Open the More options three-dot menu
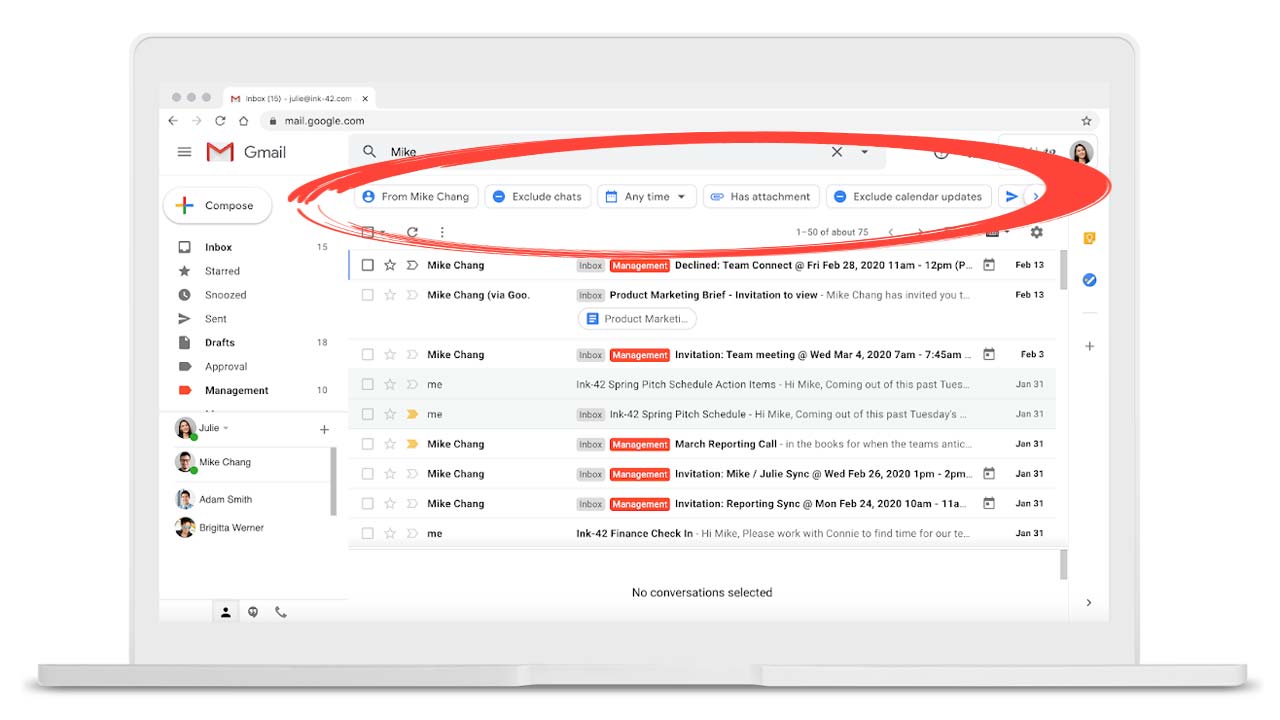The width and height of the screenshot is (1280, 720). (x=442, y=232)
